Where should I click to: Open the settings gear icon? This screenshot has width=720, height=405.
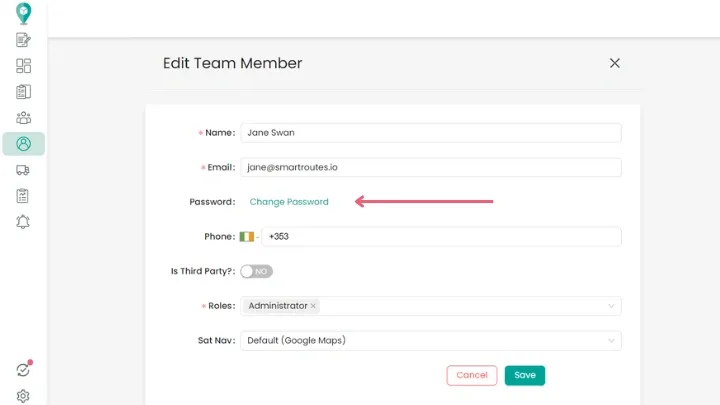23,395
